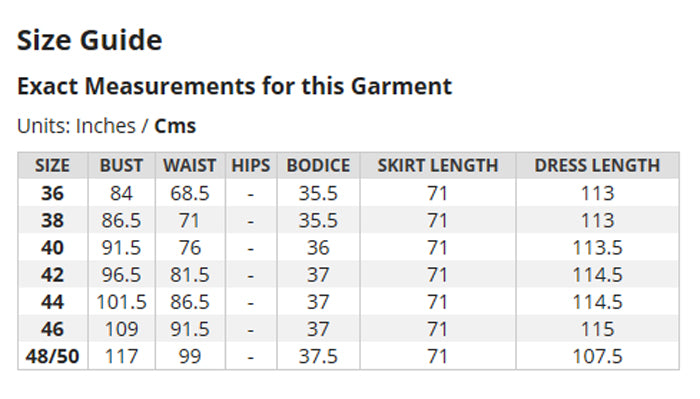Screen dimensions: 700x399
Task: Select the size 48/50 row label
Action: (x=53, y=356)
